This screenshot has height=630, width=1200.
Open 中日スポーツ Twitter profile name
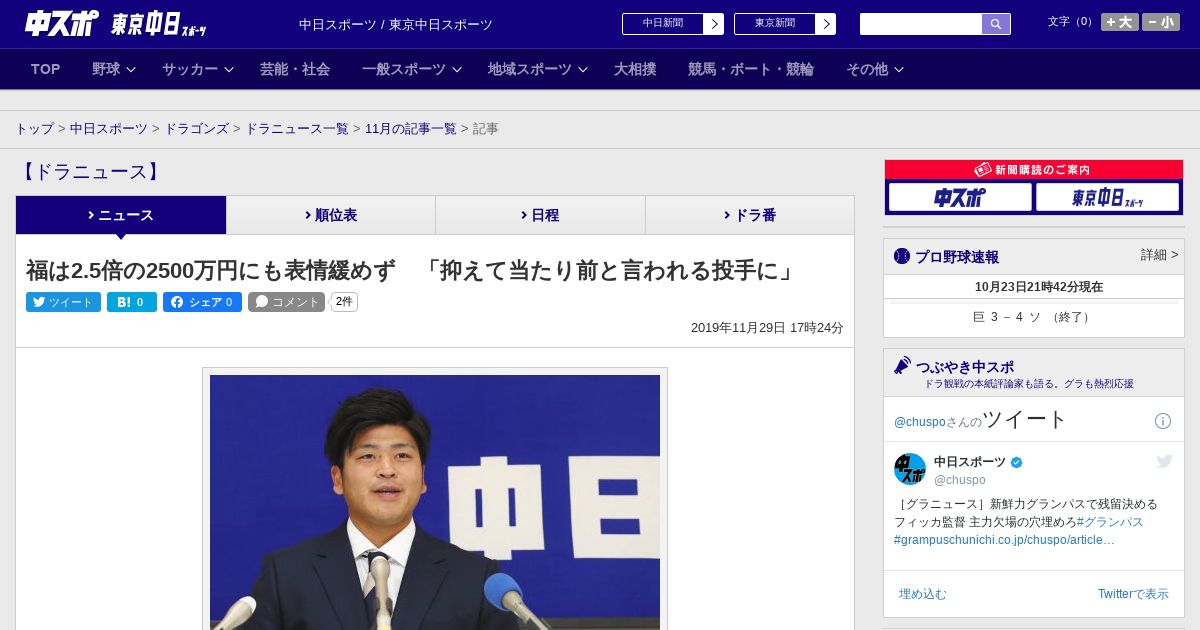click(x=970, y=462)
